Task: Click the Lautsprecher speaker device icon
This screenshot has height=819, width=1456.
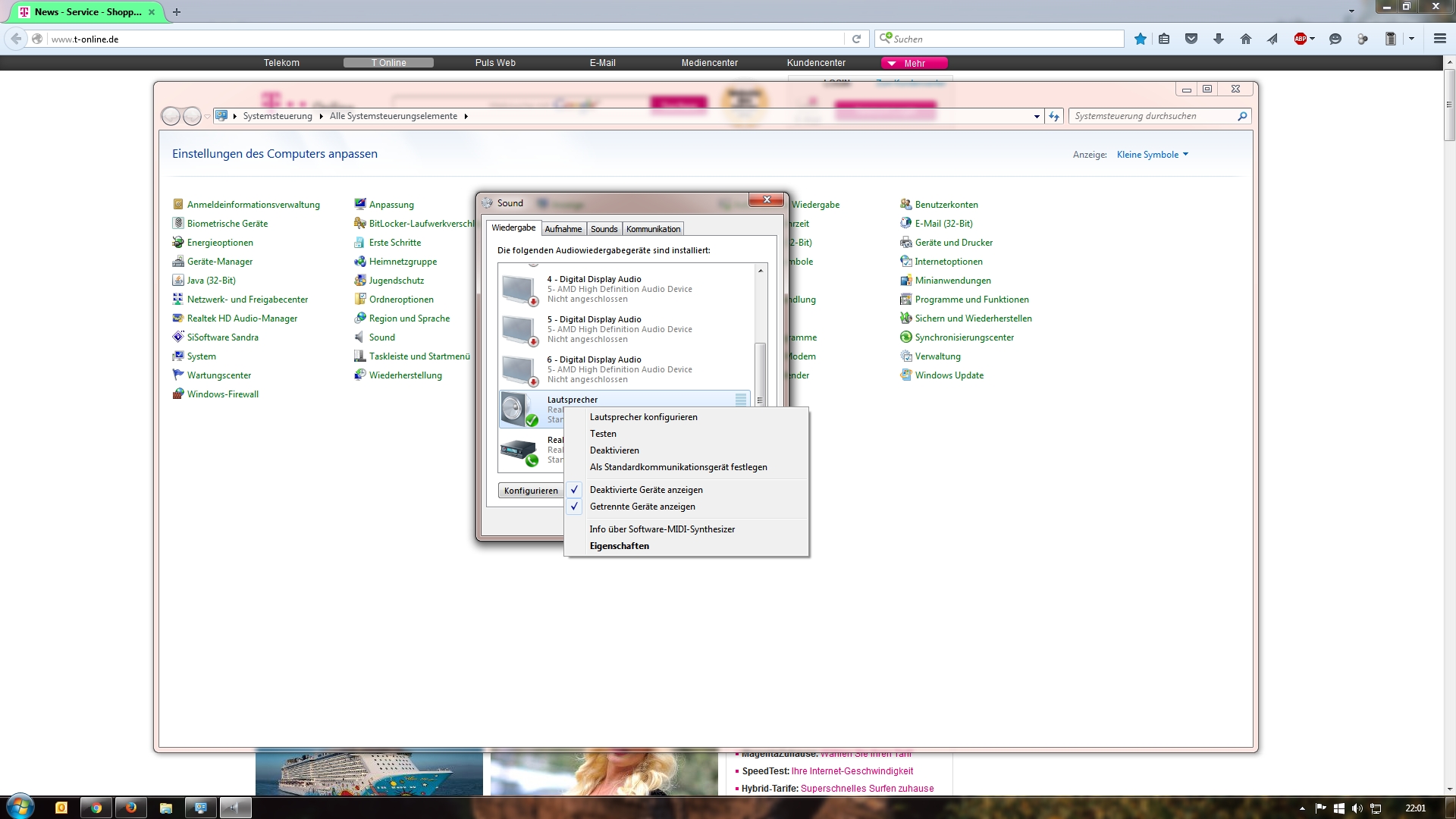Action: (x=518, y=409)
